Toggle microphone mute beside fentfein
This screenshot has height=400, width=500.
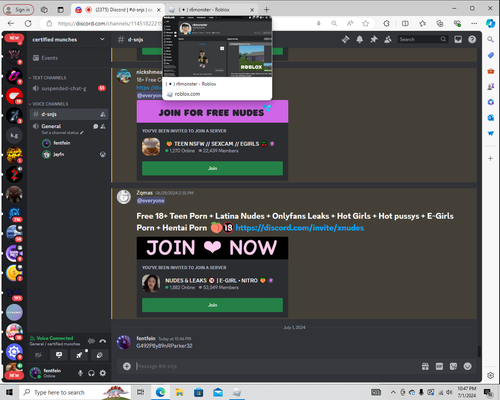click(80, 373)
